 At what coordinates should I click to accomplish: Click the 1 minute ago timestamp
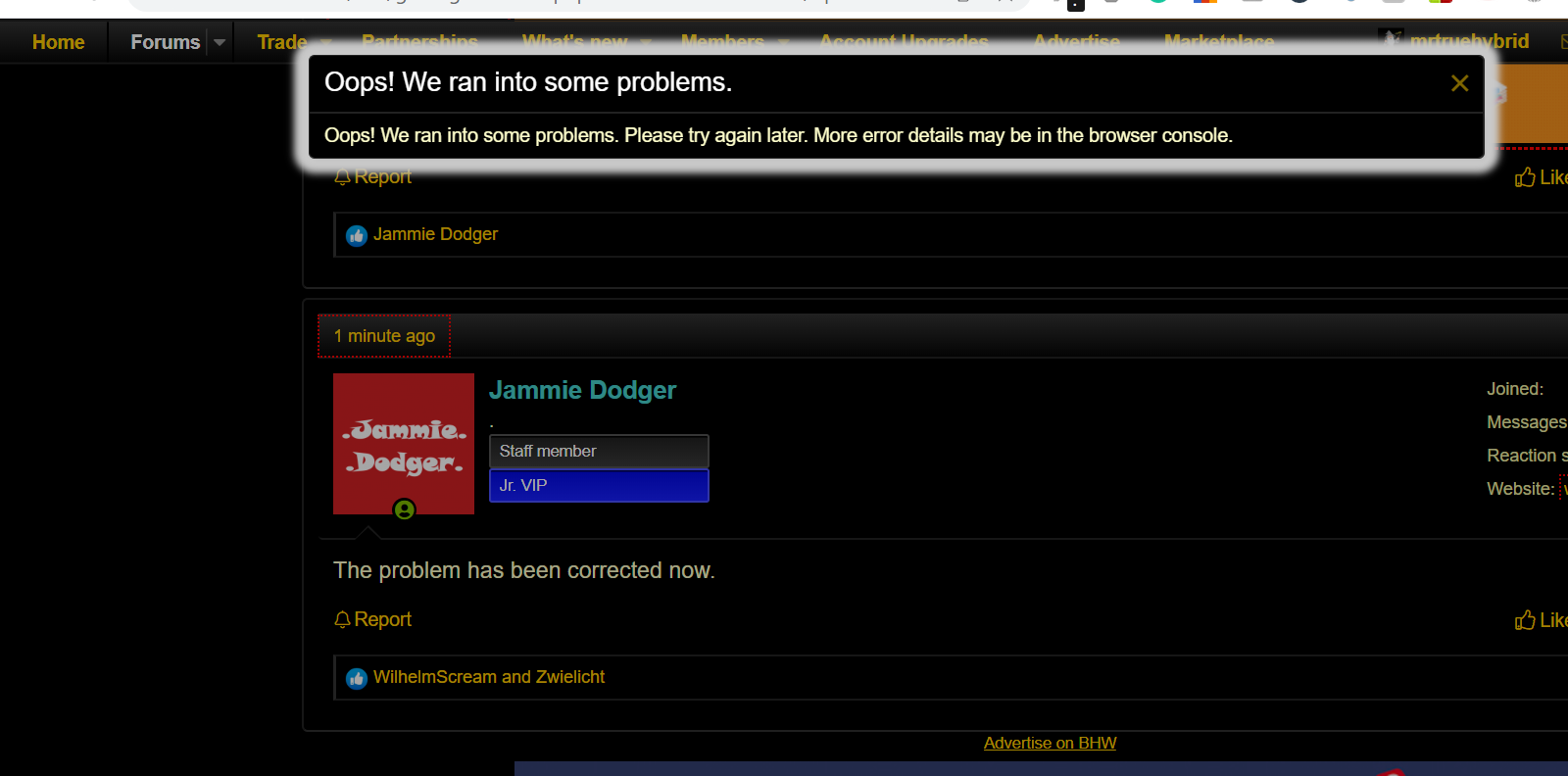click(384, 336)
